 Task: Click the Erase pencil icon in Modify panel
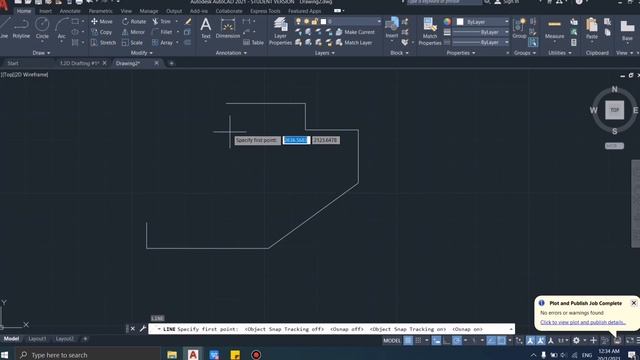[188, 21]
